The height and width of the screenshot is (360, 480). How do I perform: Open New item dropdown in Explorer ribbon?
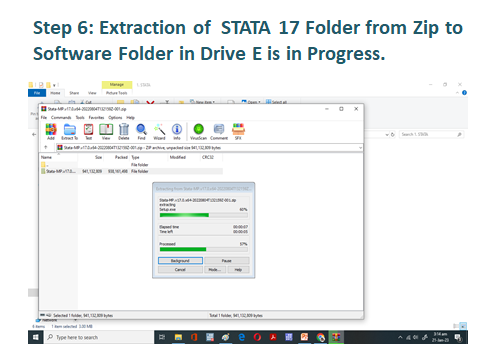pyautogui.click(x=203, y=102)
